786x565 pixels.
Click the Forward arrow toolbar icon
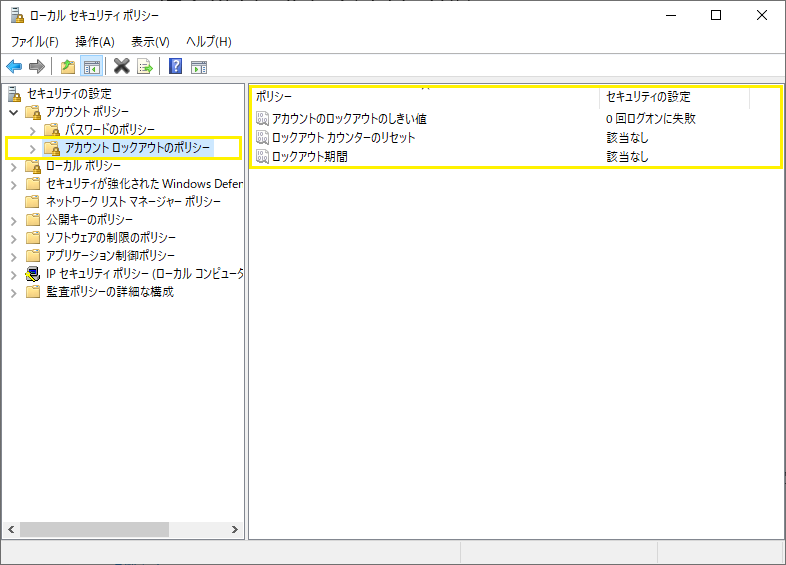[37, 66]
